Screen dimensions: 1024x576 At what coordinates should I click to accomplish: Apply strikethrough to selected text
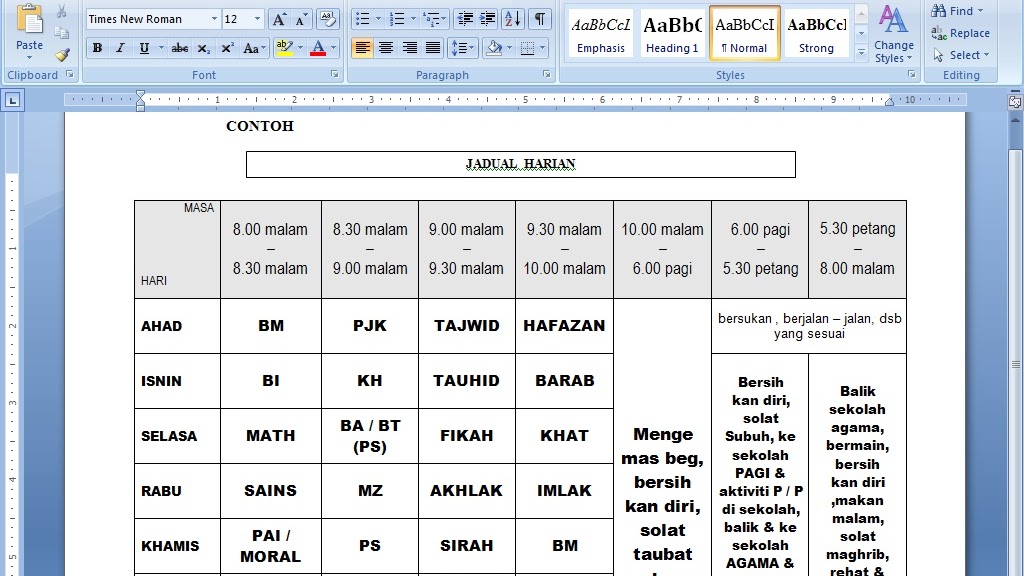tap(180, 48)
